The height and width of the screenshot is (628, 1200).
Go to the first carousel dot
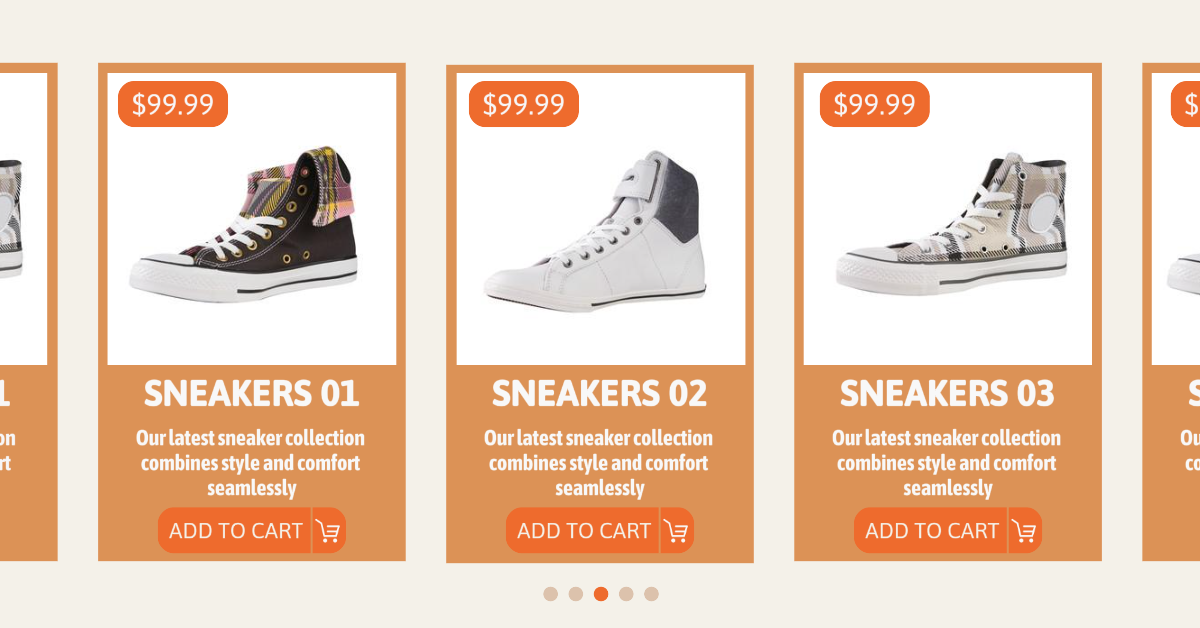tap(551, 594)
